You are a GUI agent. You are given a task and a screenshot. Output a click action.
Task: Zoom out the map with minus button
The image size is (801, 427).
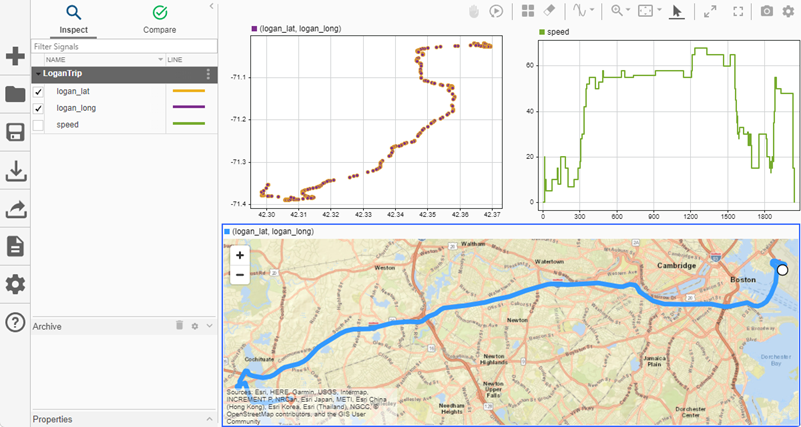[x=240, y=274]
